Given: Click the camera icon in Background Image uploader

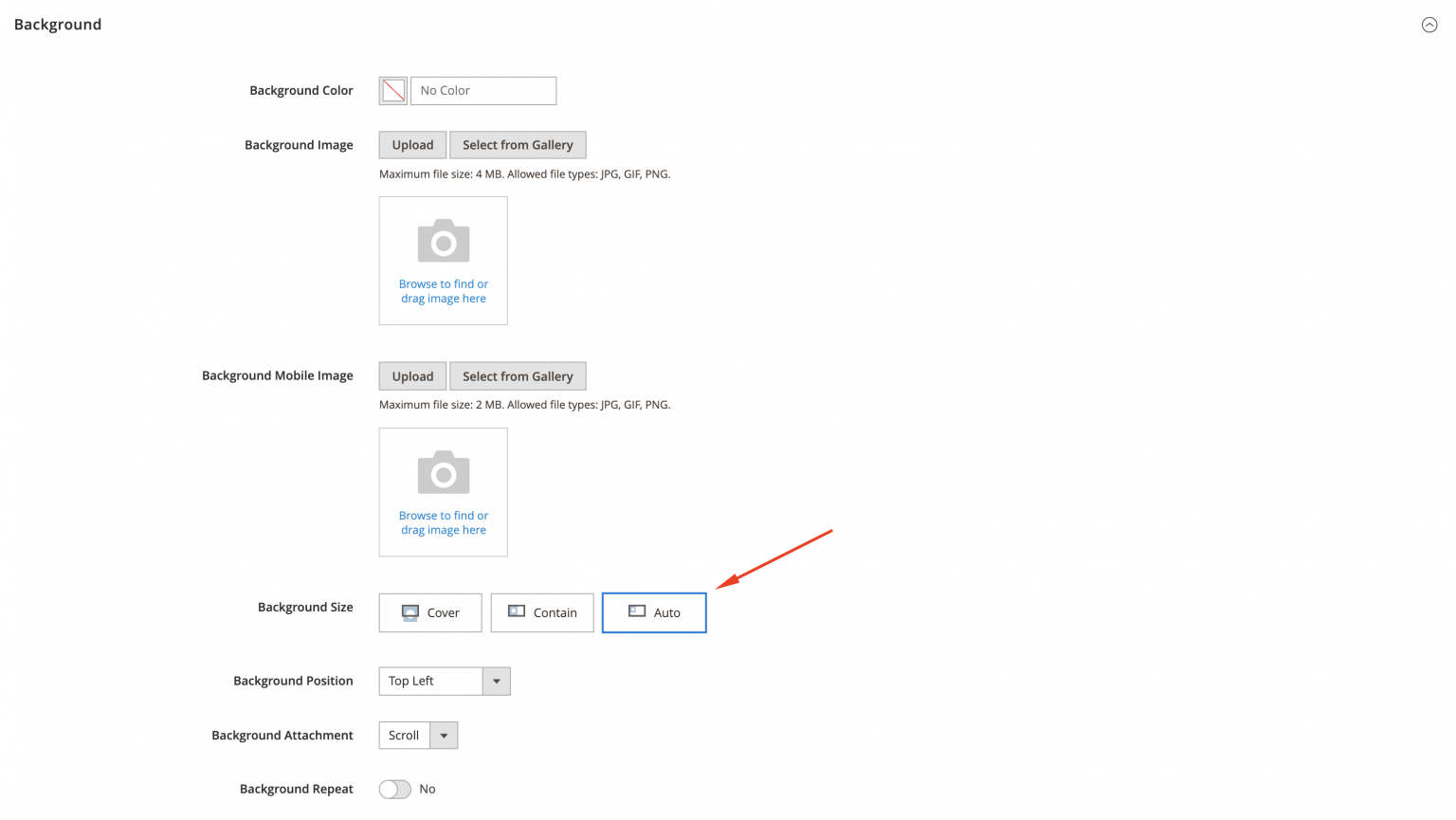Looking at the screenshot, I should coord(443,240).
